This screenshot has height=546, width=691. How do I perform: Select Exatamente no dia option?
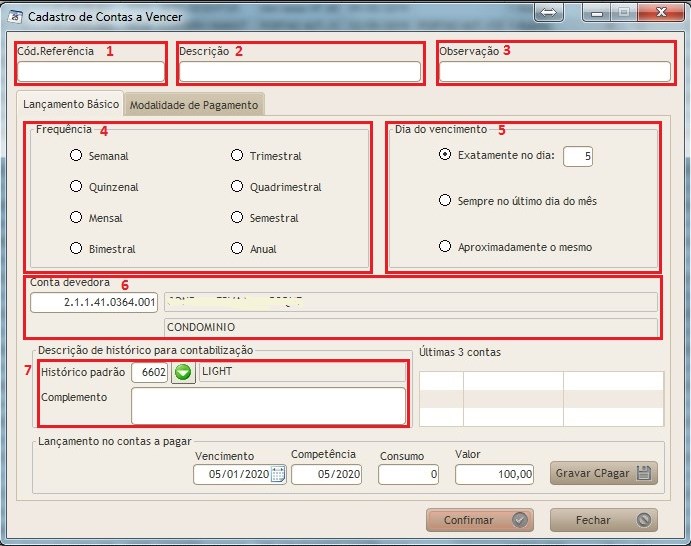click(445, 155)
